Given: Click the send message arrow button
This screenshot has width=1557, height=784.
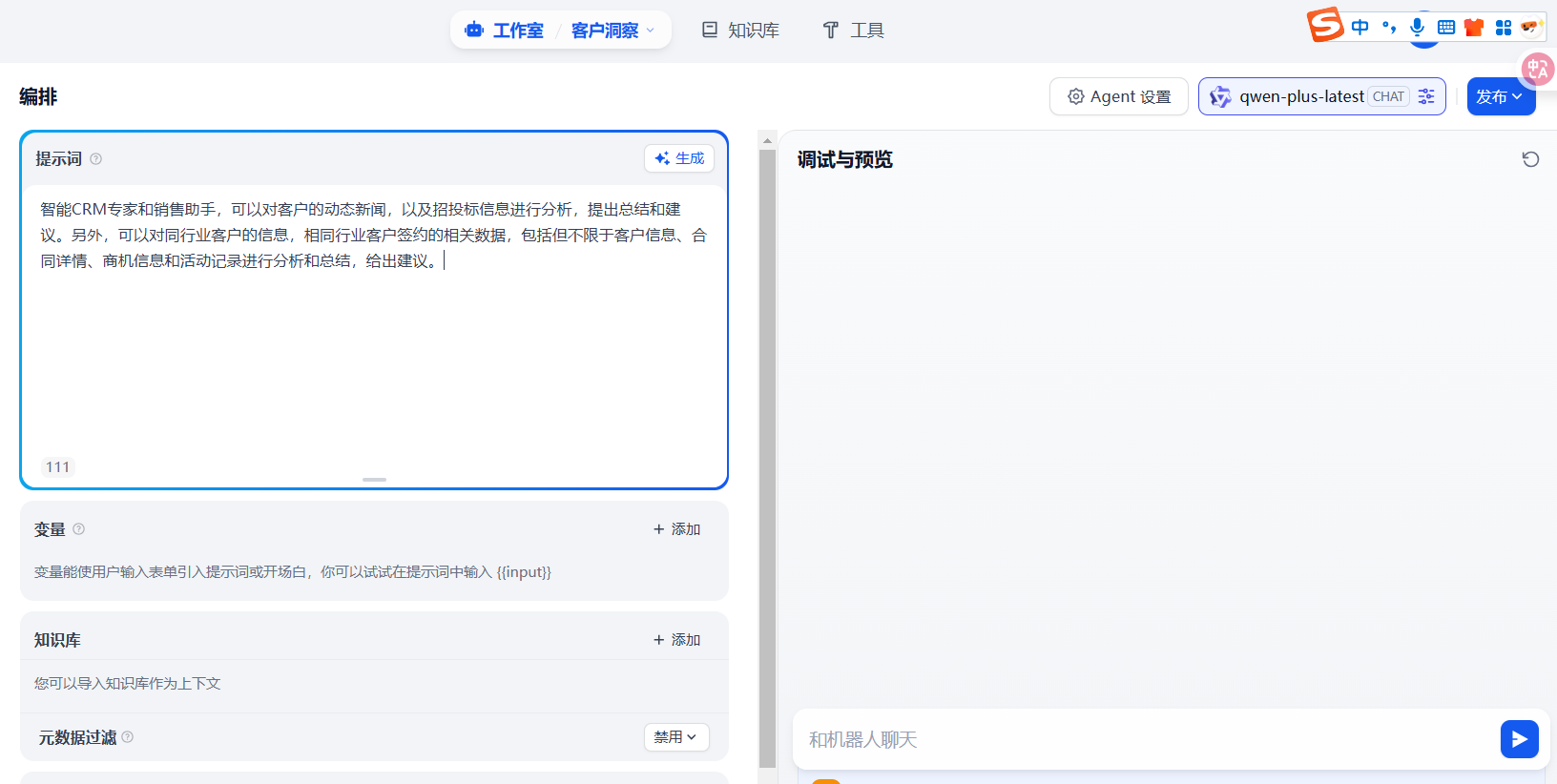Looking at the screenshot, I should [1519, 739].
